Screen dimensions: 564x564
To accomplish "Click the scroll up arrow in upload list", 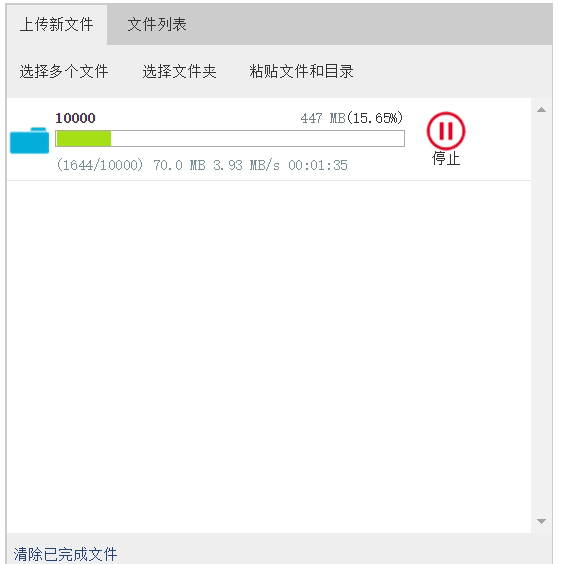I will tap(541, 110).
